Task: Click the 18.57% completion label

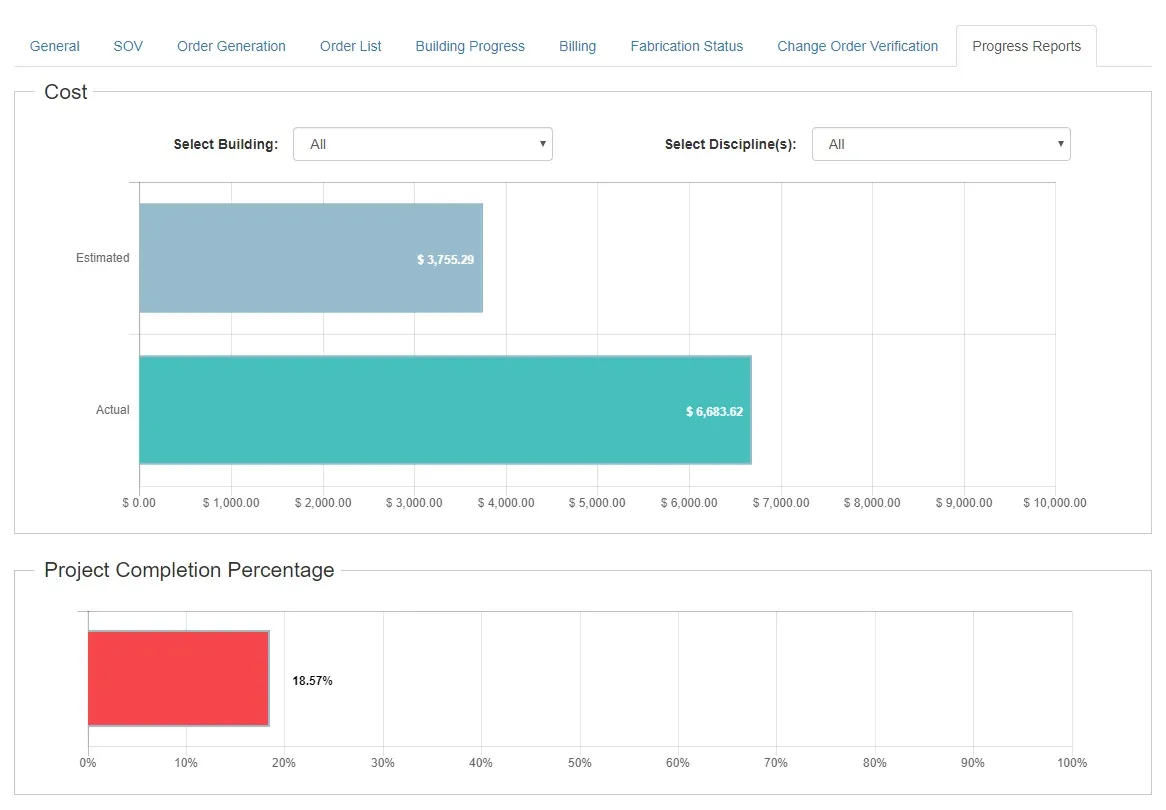Action: [x=312, y=681]
